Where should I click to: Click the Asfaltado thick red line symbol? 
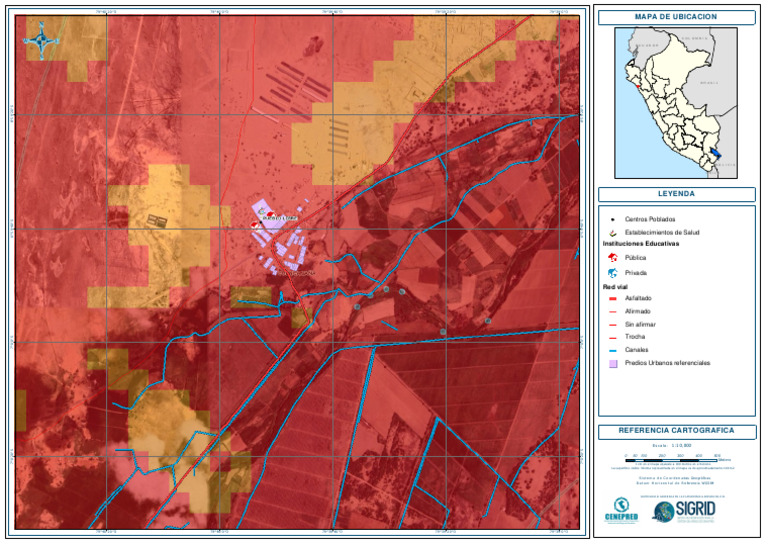coord(612,299)
